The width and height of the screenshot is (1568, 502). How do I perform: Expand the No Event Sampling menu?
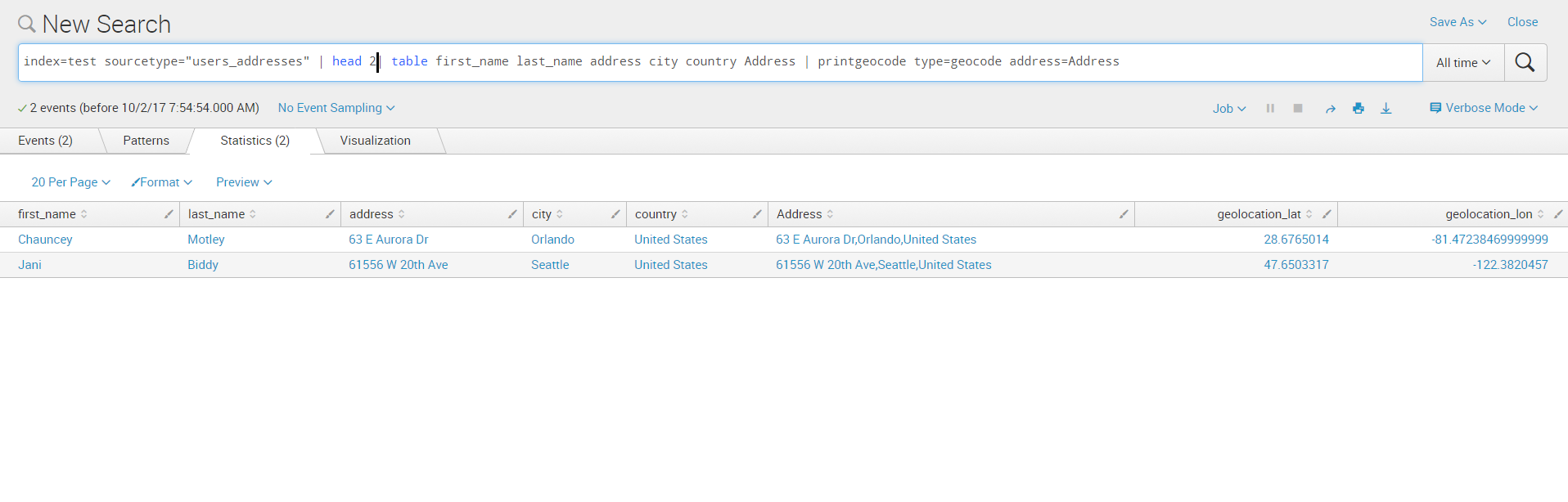336,108
